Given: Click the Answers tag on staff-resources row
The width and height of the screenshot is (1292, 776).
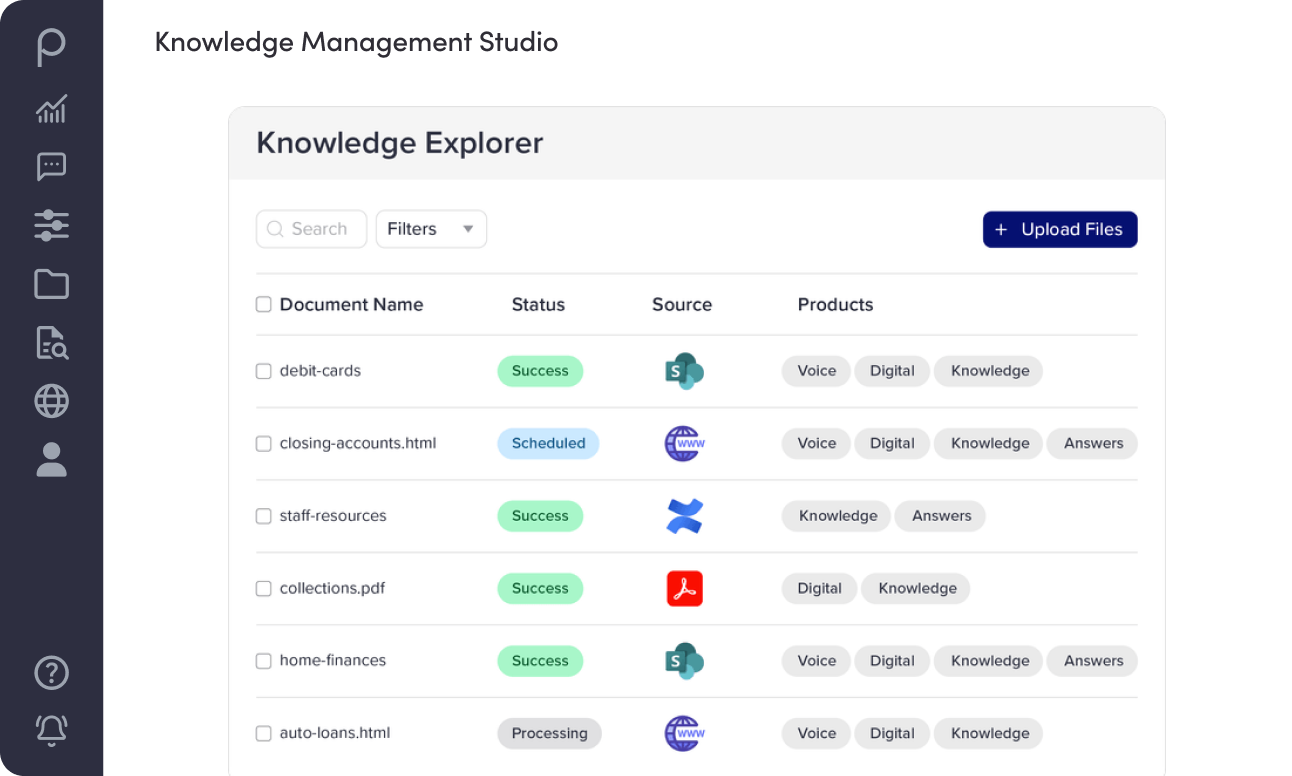Looking at the screenshot, I should point(941,516).
